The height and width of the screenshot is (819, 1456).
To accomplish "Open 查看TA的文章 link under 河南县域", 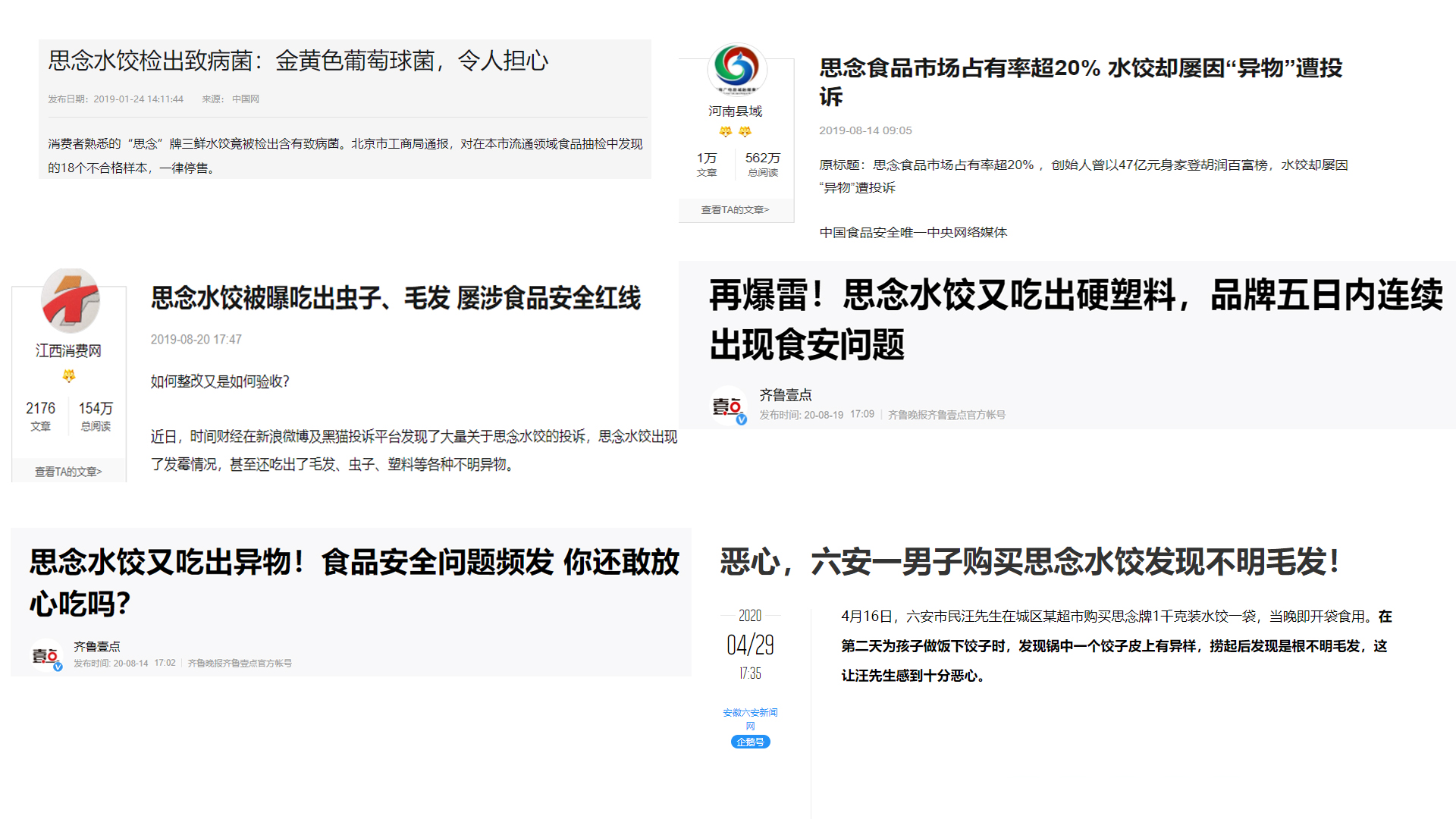I will [x=734, y=210].
